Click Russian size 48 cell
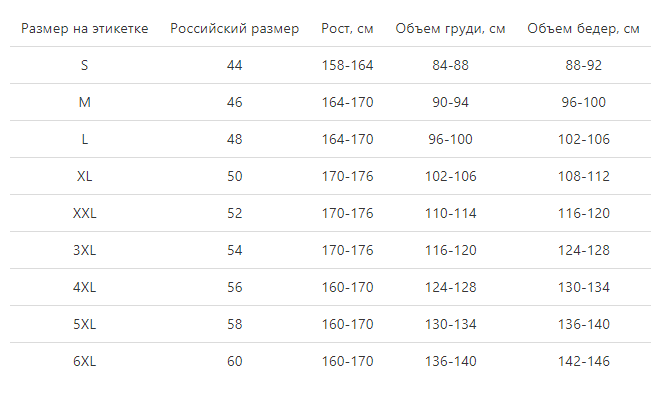The height and width of the screenshot is (399, 661). (x=234, y=140)
